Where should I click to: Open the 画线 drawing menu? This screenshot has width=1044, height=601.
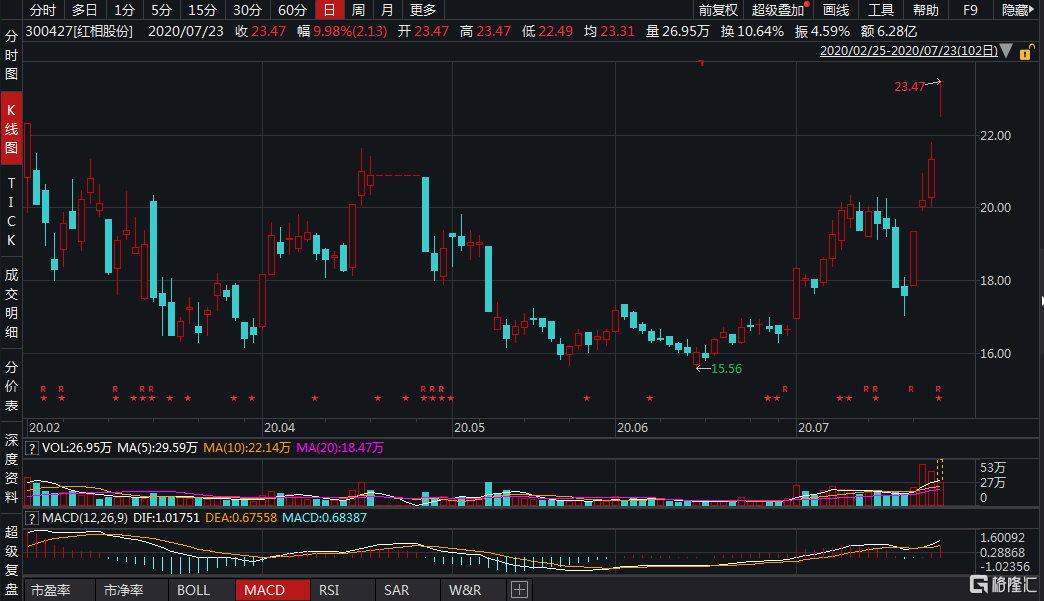(835, 10)
